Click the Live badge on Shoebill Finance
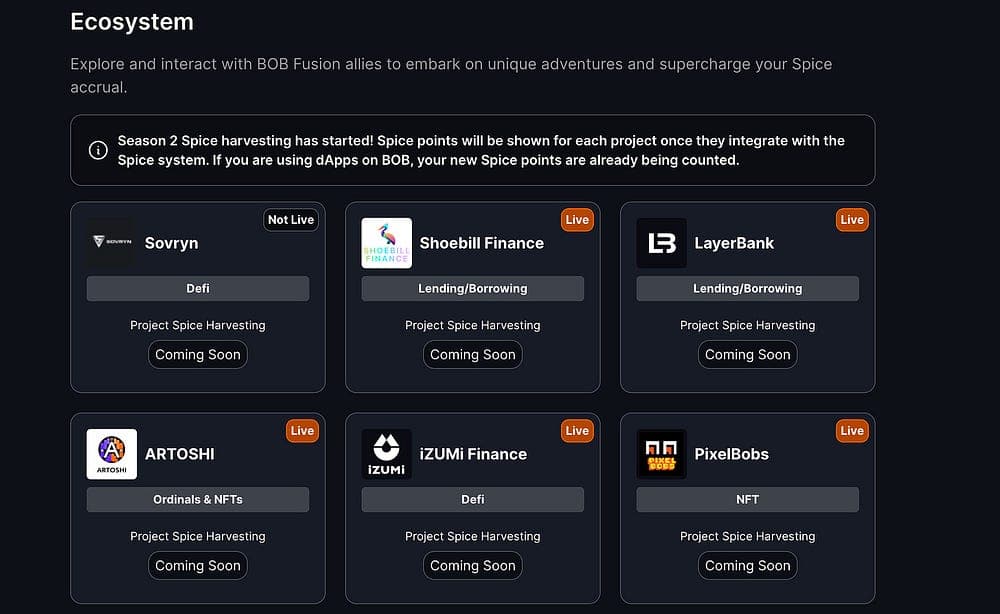 click(577, 220)
